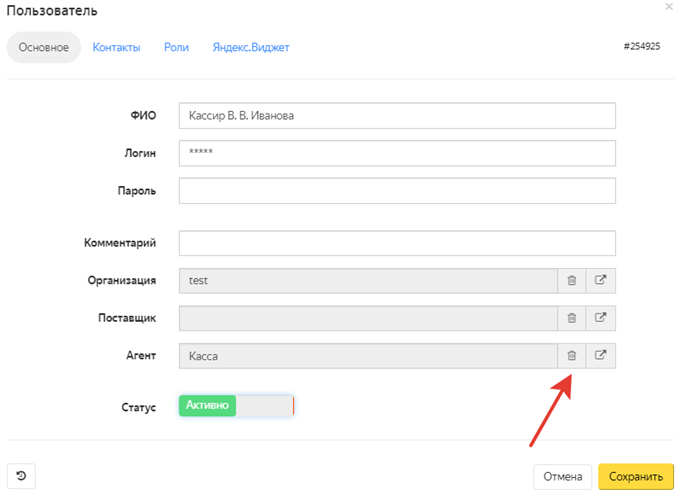Image resolution: width=690 pixels, height=503 pixels.
Task: Delete the Агент value using trash icon
Action: point(572,356)
